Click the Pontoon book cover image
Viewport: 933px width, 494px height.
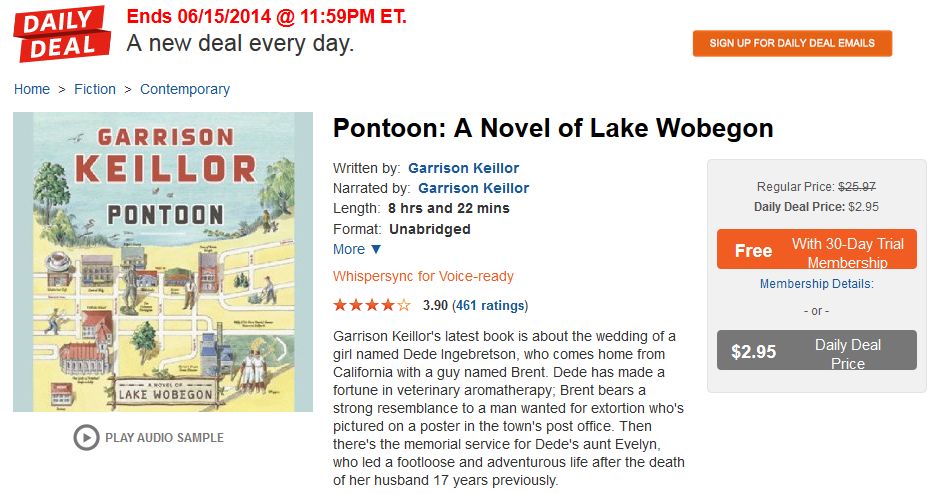point(163,262)
